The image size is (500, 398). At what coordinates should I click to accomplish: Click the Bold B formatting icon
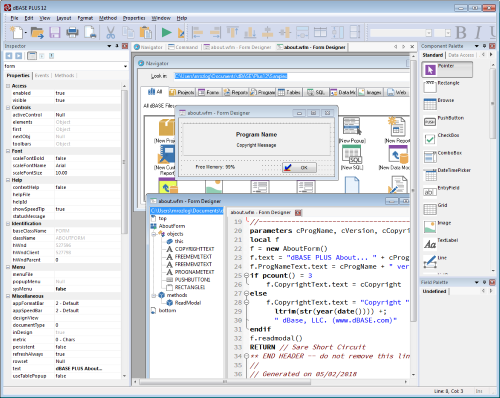(x=461, y=32)
